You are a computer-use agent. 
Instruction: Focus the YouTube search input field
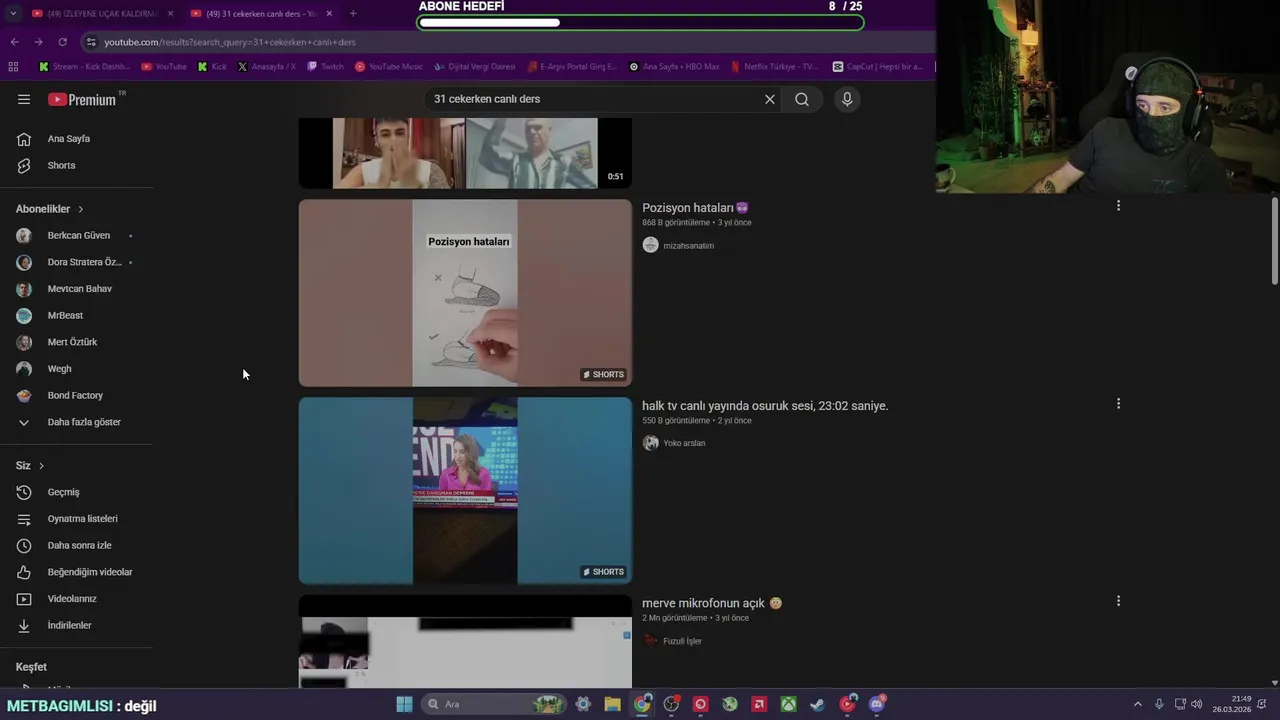tap(595, 99)
